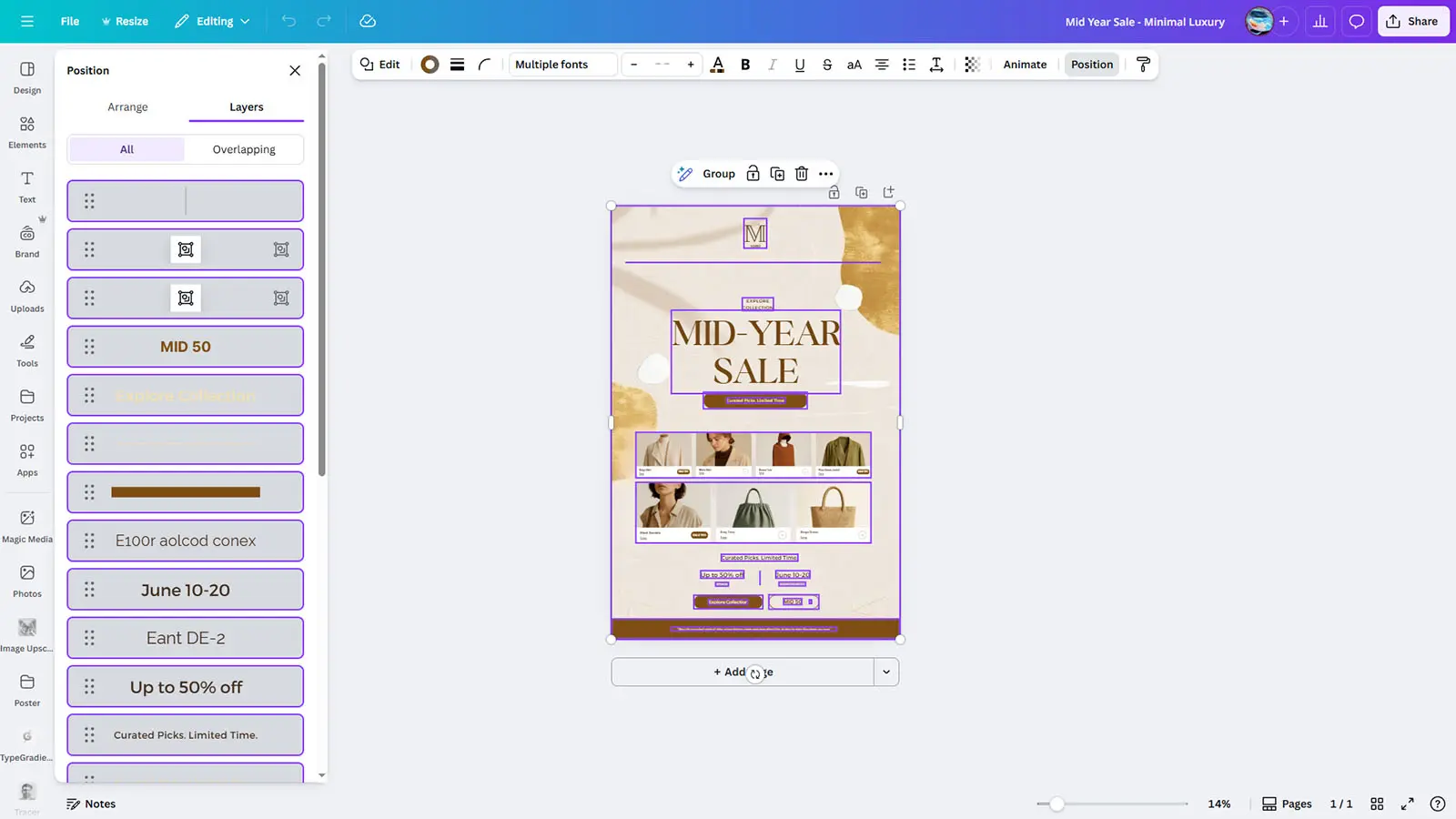Switch to the Arrange tab
The image size is (1456, 819).
pyautogui.click(x=127, y=107)
